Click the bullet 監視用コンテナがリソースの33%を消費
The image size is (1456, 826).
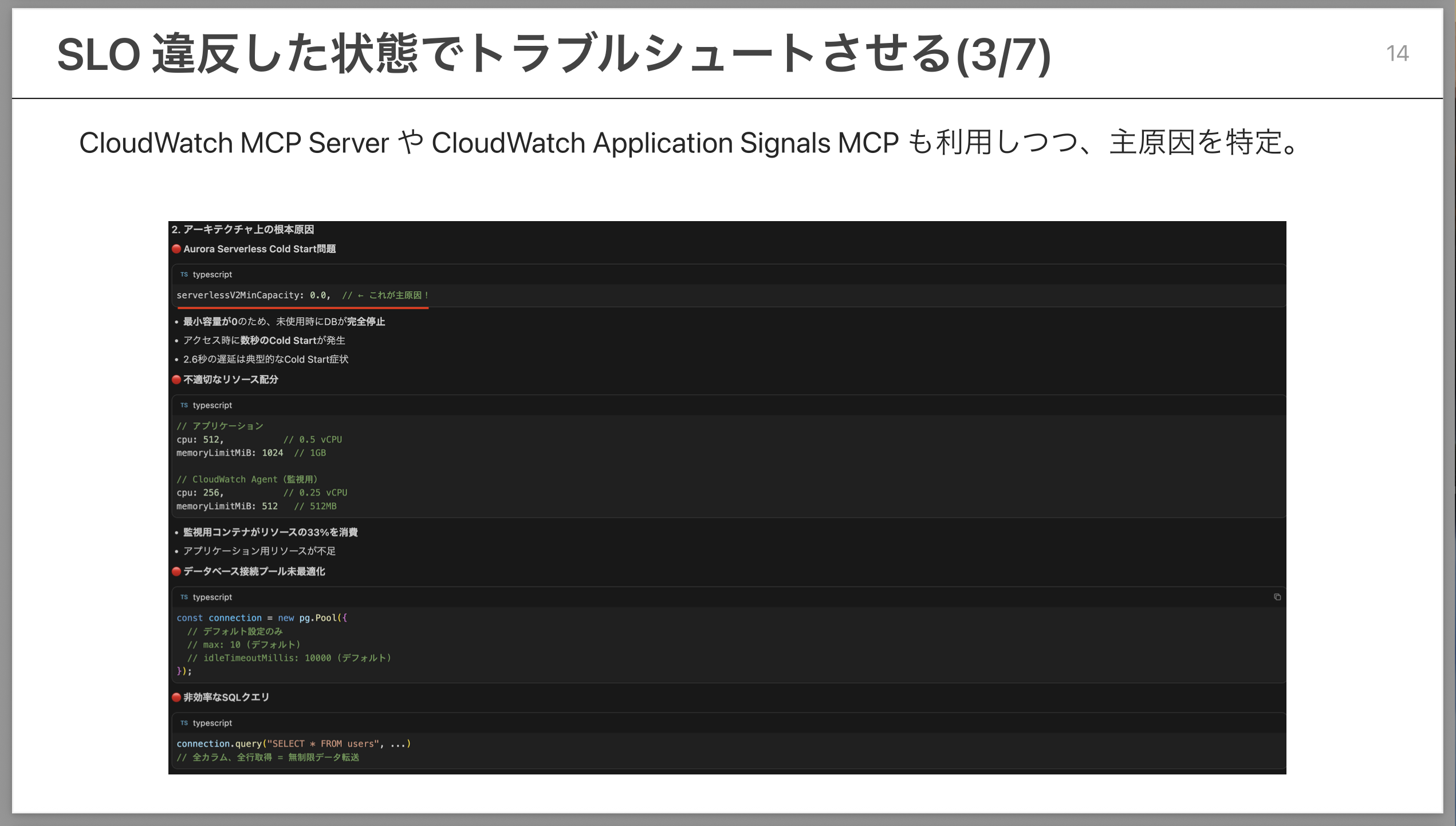click(270, 532)
